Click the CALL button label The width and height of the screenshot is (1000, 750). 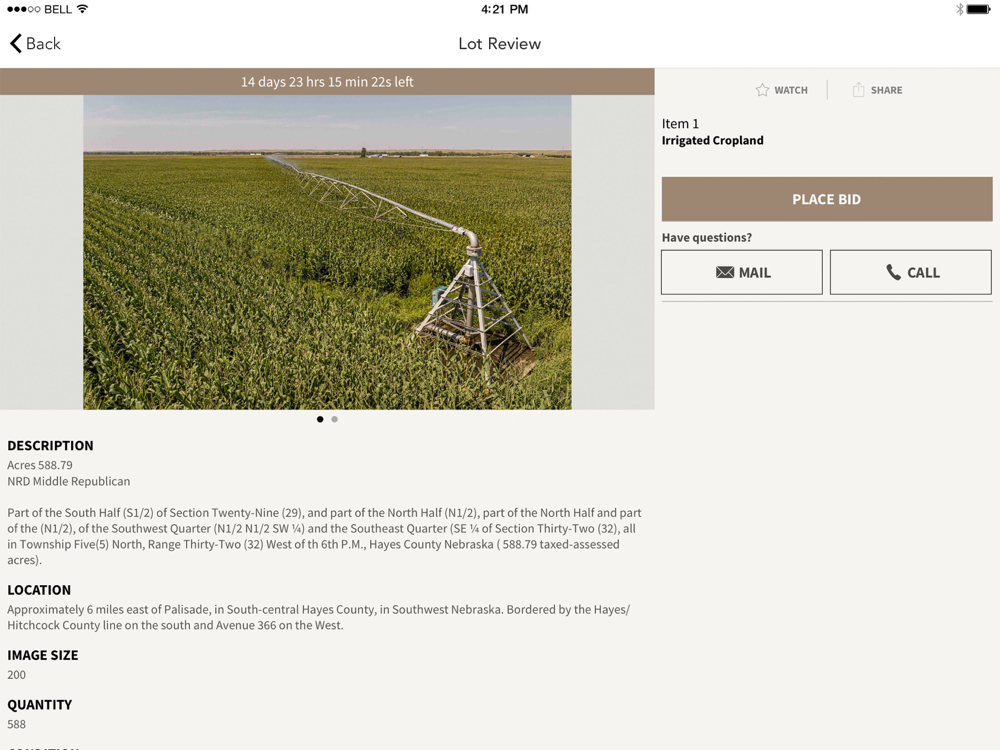[x=923, y=272]
